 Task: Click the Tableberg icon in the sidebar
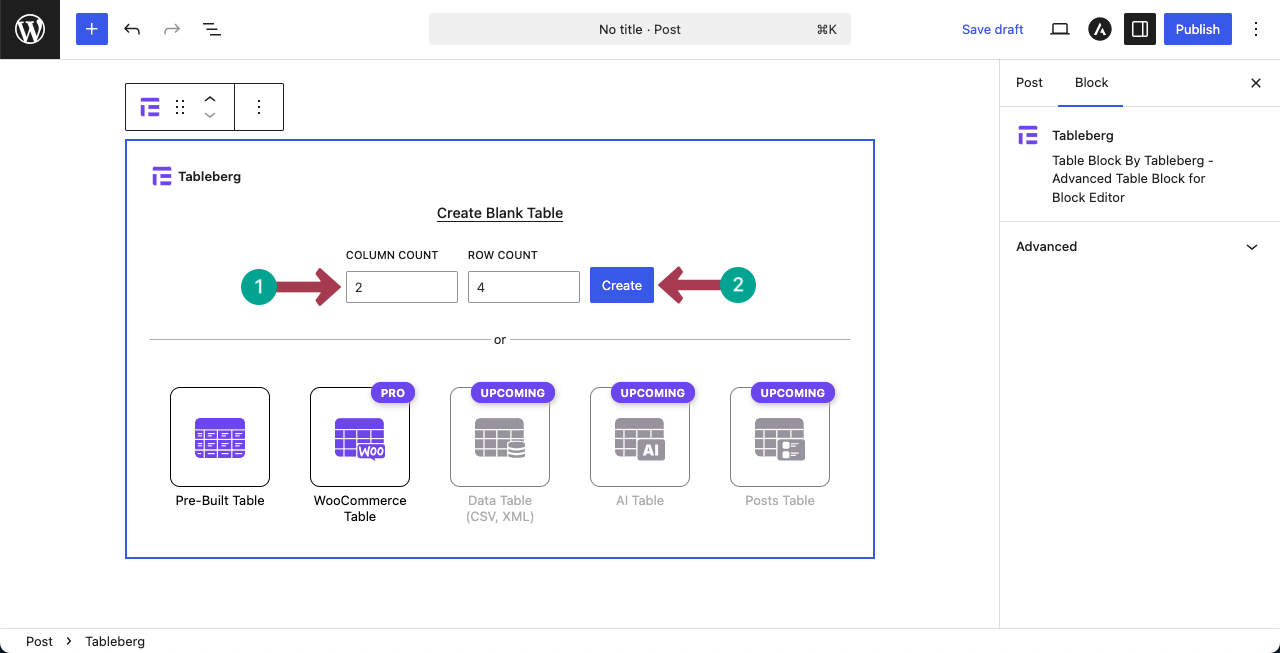(1028, 136)
